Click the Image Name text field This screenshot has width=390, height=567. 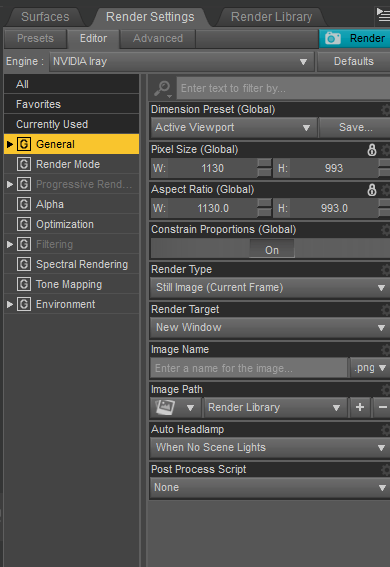coord(249,368)
